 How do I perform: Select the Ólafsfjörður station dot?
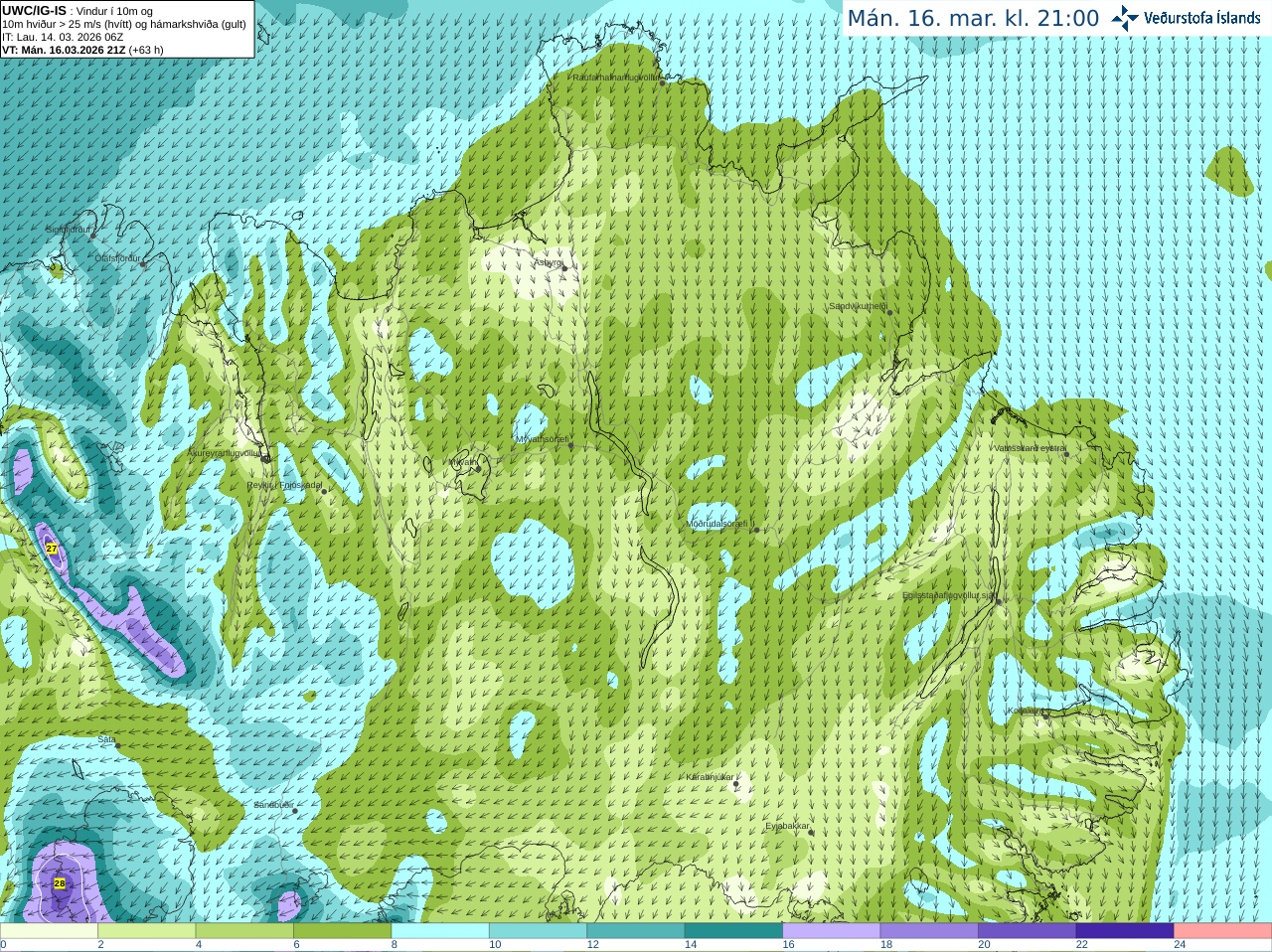coord(143,264)
